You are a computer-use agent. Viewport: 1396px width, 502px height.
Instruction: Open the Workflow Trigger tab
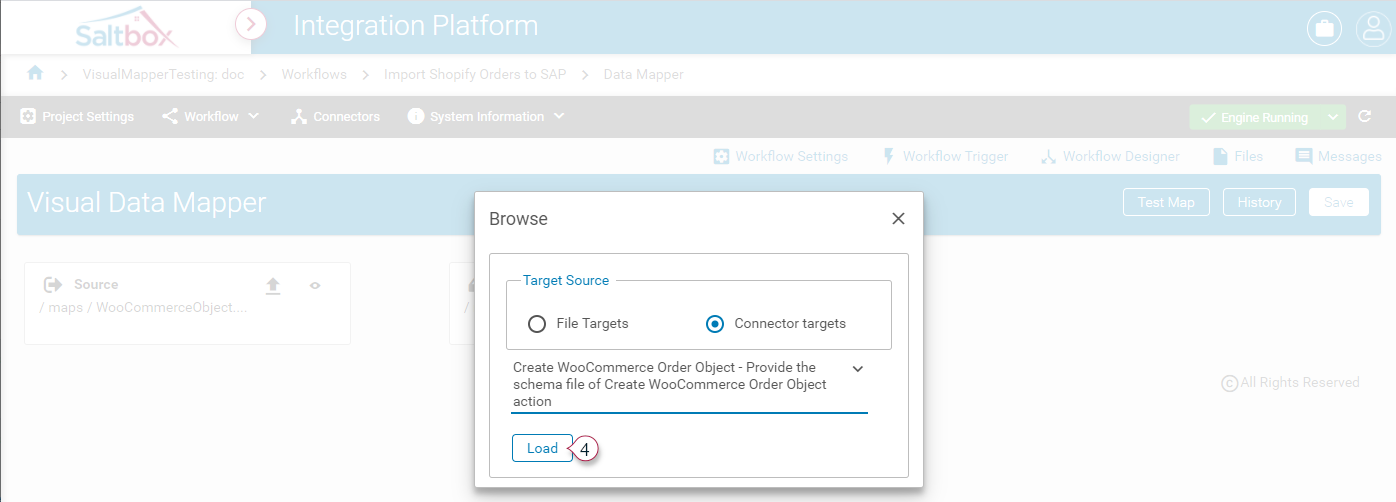(945, 156)
